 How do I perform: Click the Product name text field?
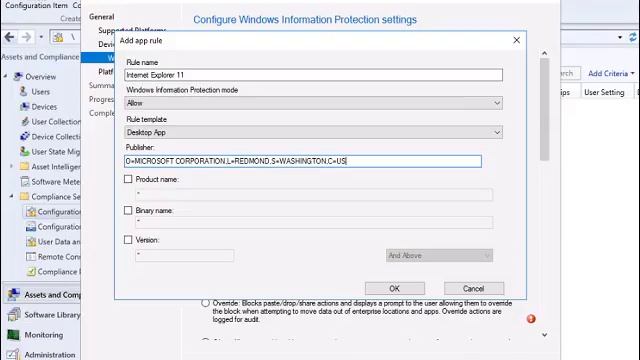(314, 194)
